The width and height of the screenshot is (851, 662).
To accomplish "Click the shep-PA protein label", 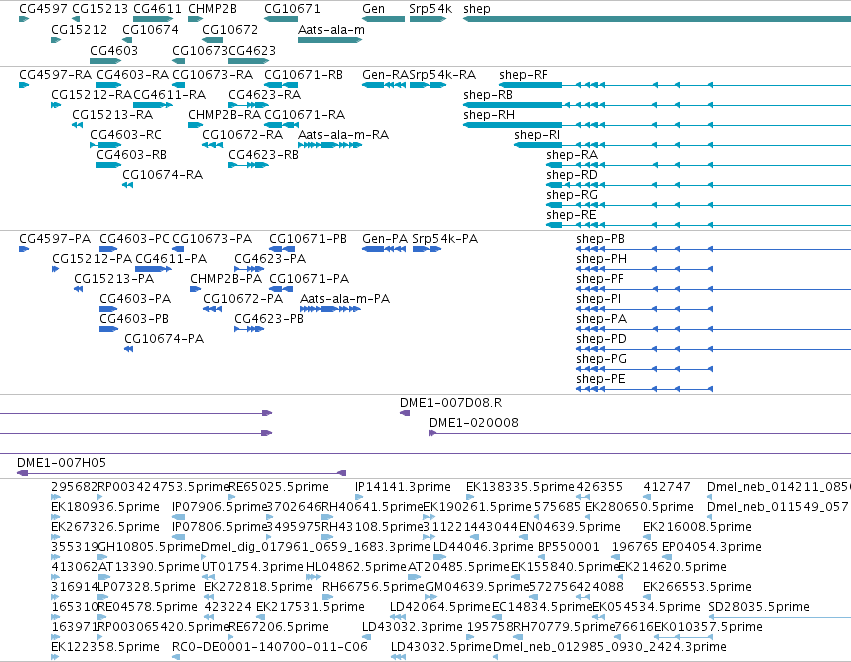I will coord(601,319).
